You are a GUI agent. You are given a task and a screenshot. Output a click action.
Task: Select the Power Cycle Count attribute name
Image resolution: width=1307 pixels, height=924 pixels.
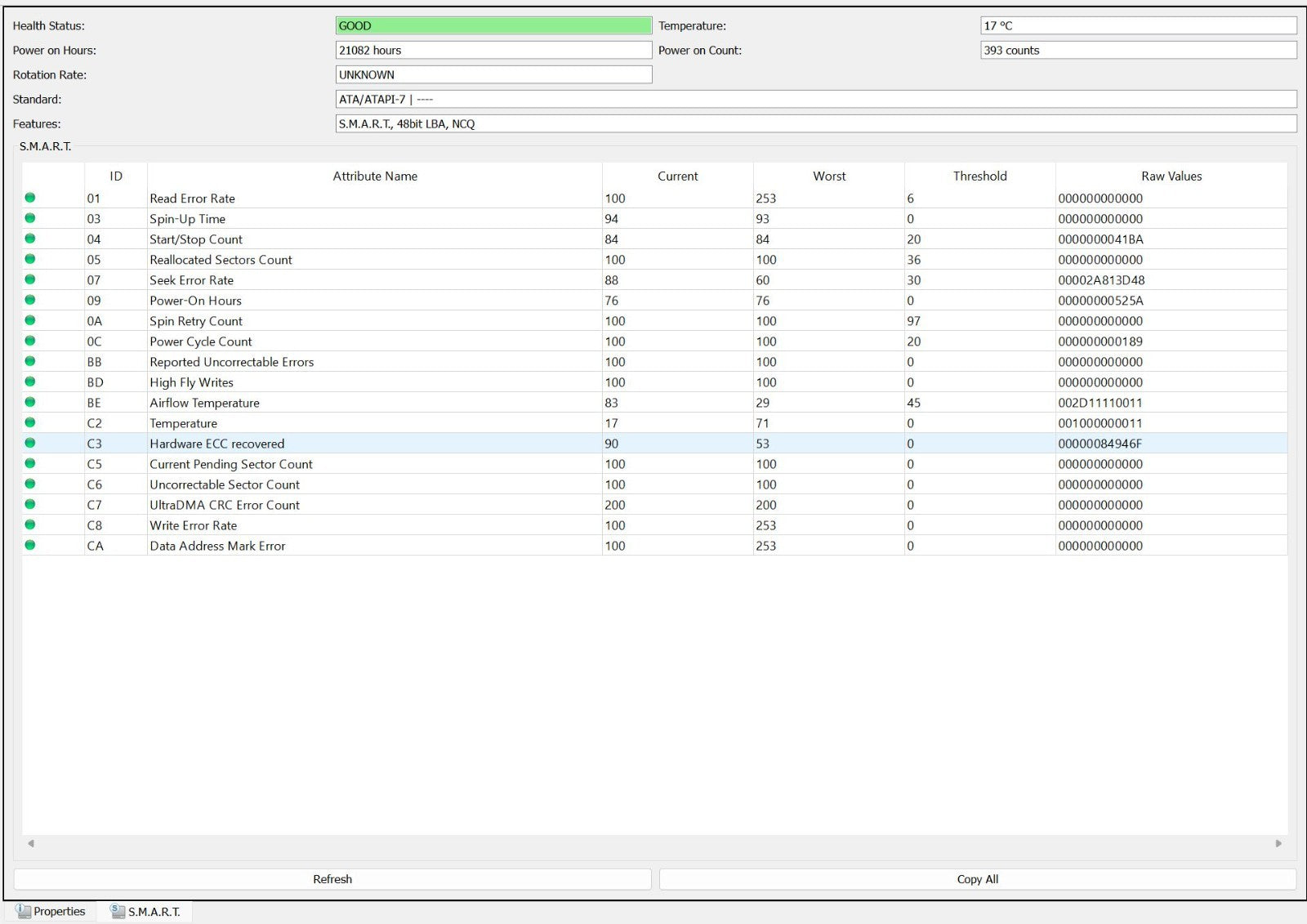tap(201, 341)
